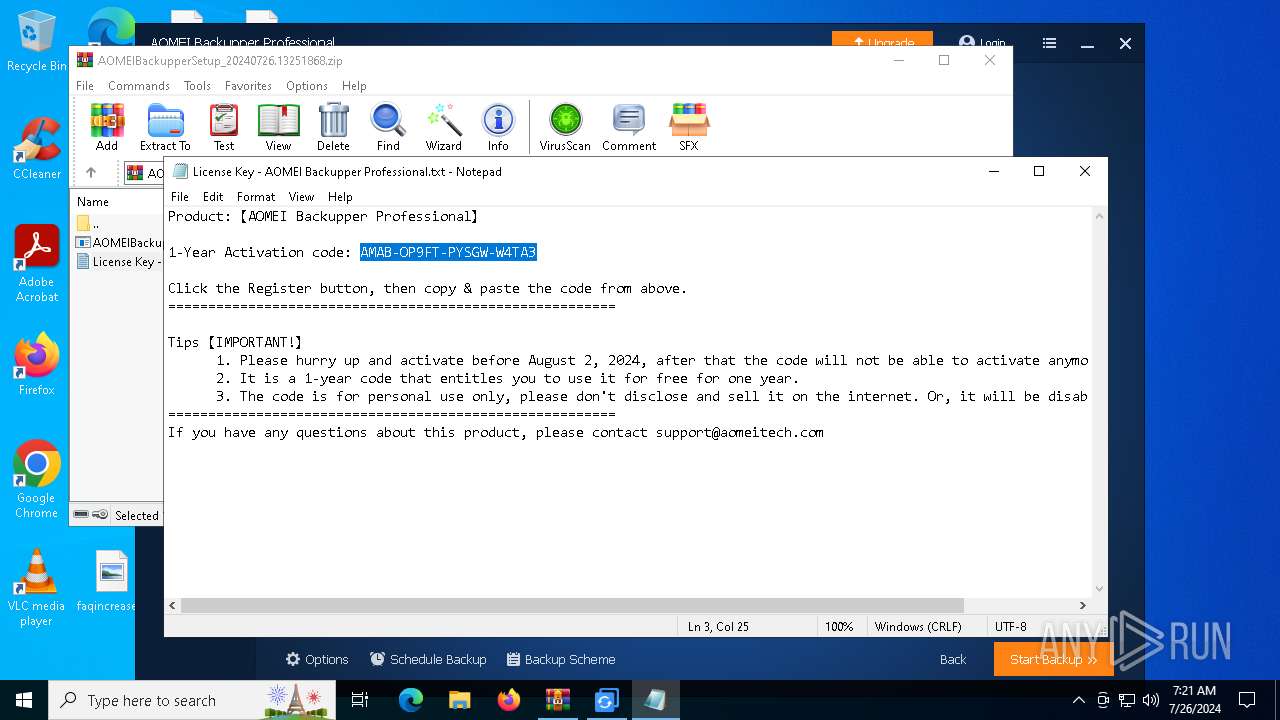Open VLC media player shortcut
The width and height of the screenshot is (1280, 720).
click(37, 588)
